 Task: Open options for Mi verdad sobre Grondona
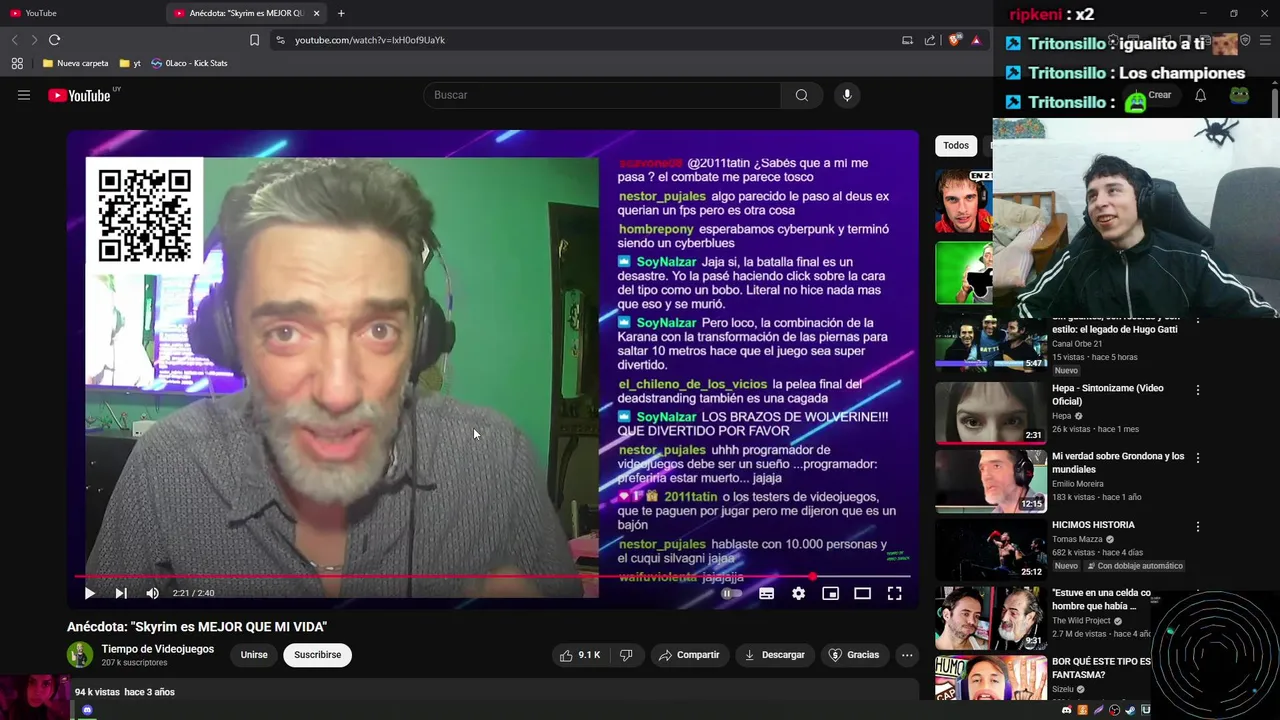[x=1198, y=458]
